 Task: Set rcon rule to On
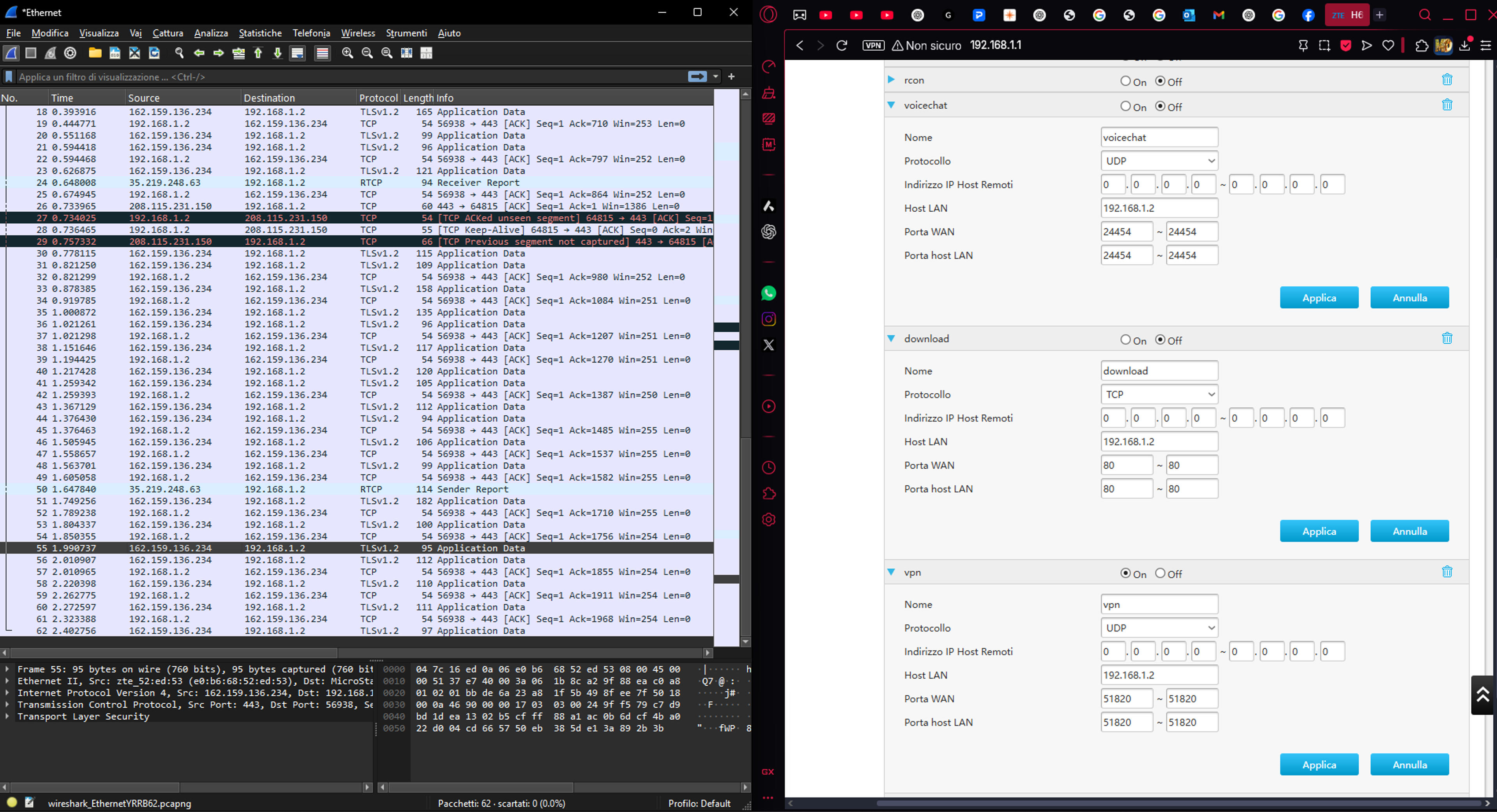(1125, 81)
